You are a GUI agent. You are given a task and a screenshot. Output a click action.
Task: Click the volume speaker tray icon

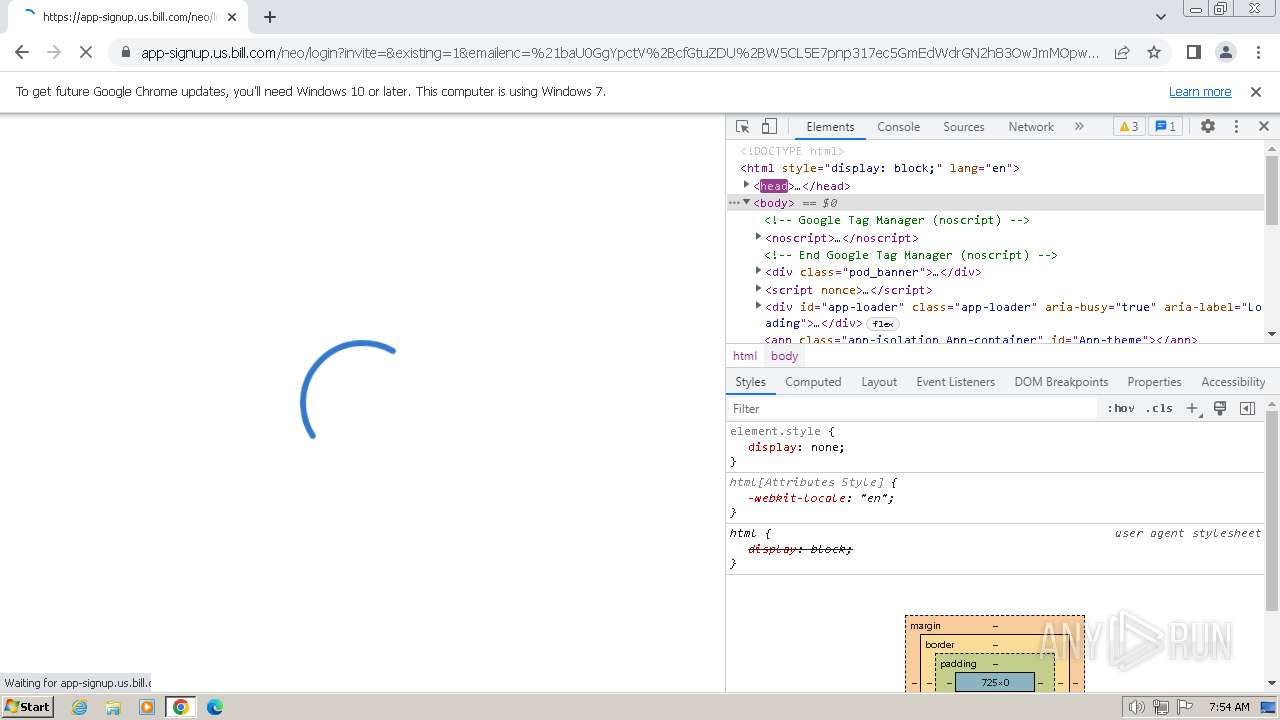click(1137, 707)
